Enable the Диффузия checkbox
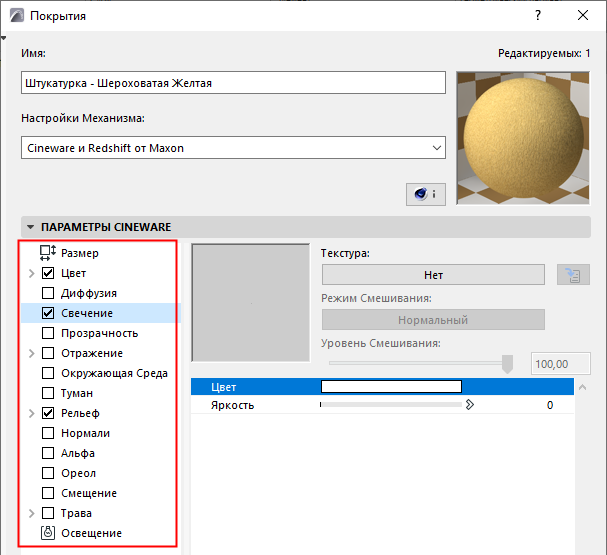 (x=48, y=293)
